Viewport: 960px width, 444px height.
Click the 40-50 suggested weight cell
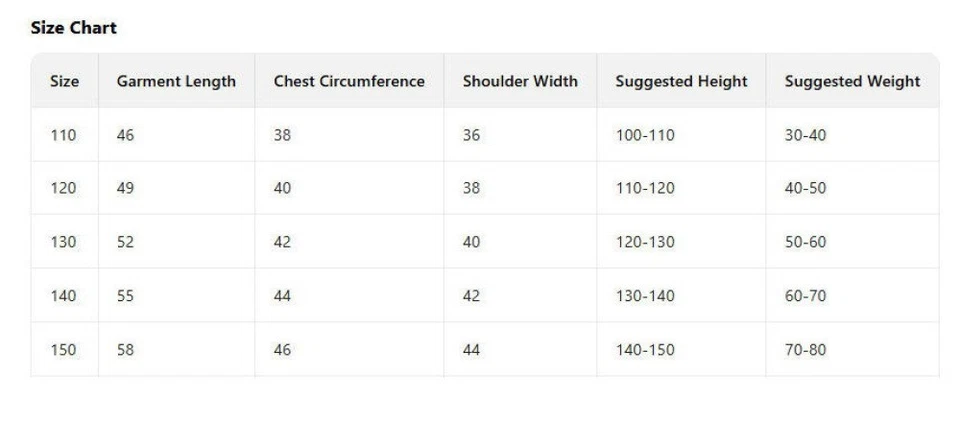coord(805,188)
